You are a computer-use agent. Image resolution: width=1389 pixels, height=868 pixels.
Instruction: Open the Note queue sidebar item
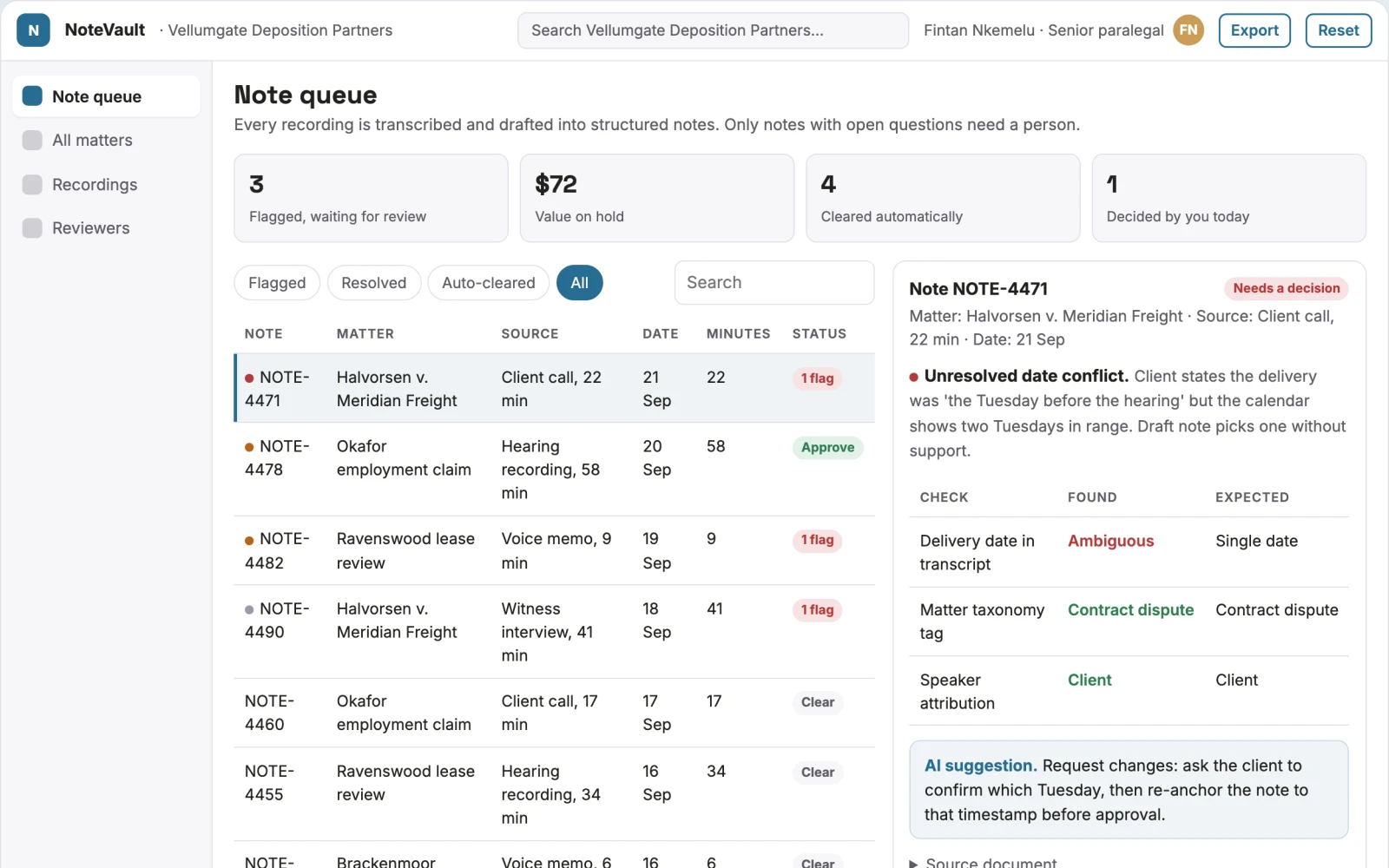click(x=107, y=96)
